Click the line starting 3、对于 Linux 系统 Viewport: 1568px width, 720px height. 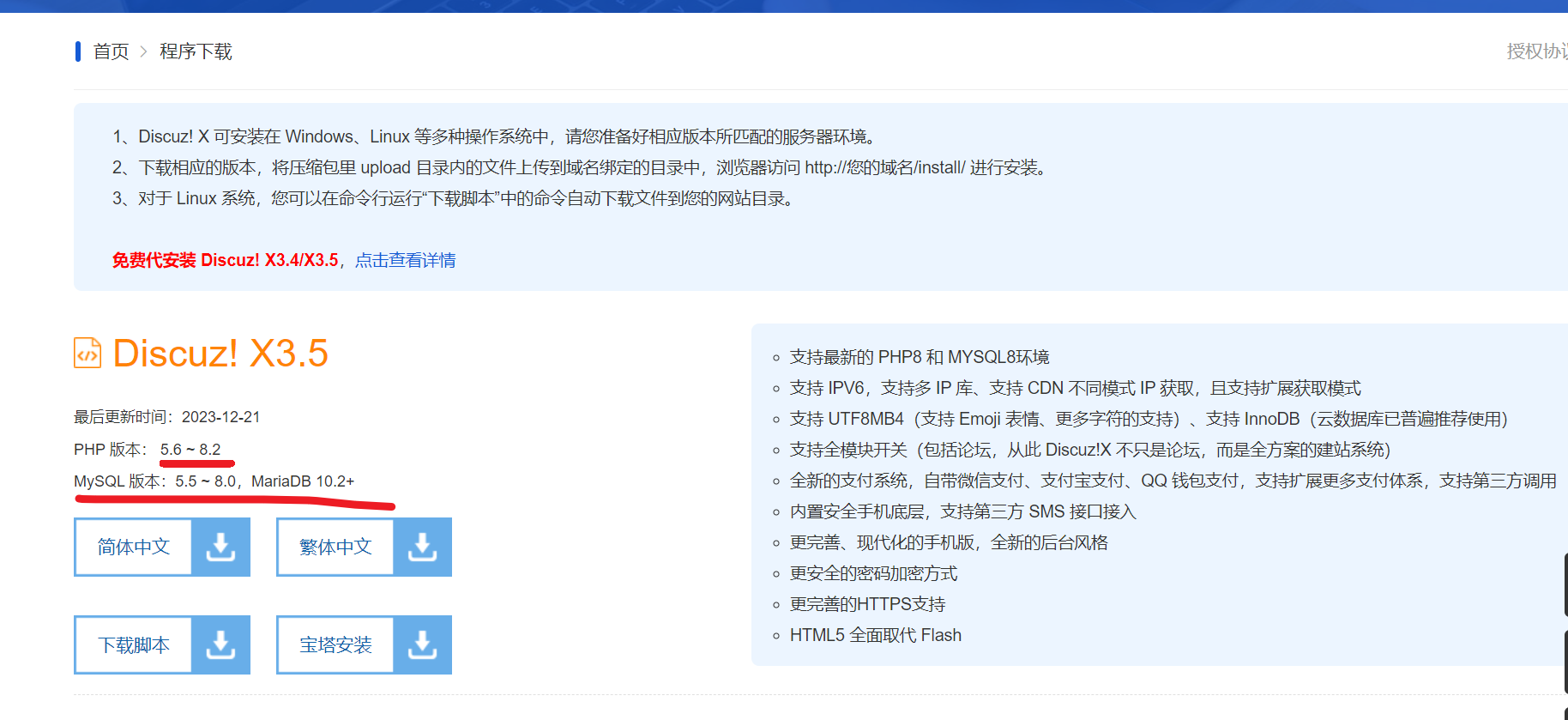(453, 198)
